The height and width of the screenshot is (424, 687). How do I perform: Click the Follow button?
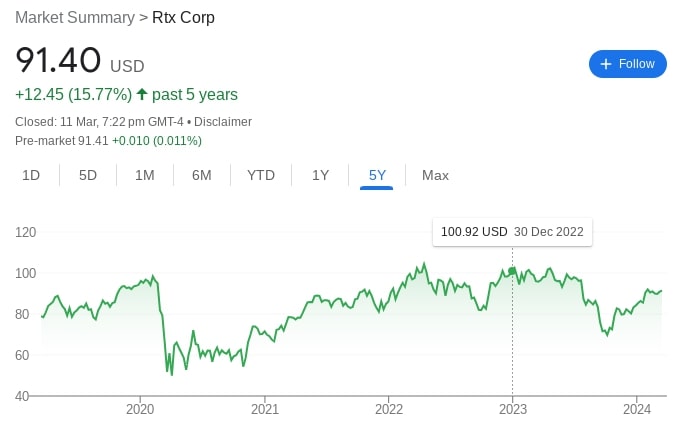[x=627, y=64]
